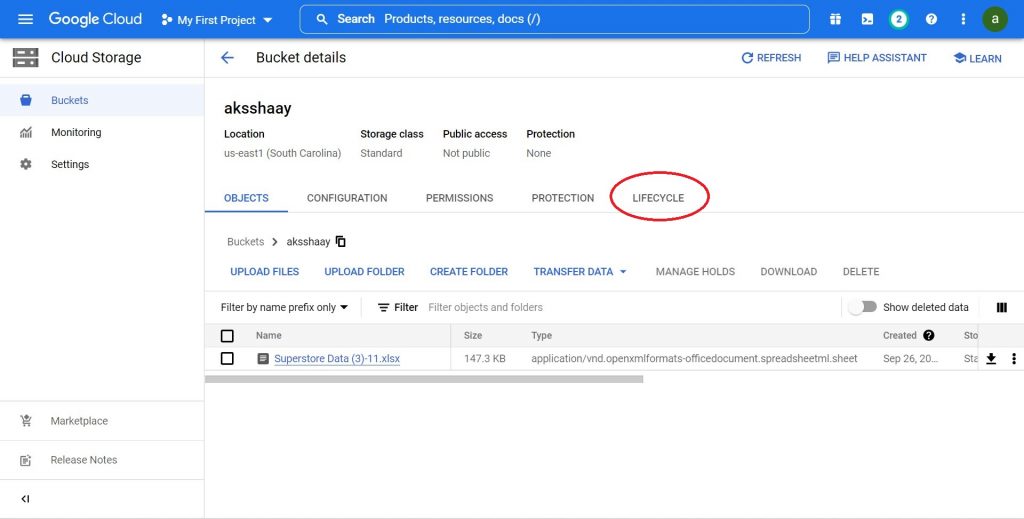Open notifications badge showing 2
Image resolution: width=1024 pixels, height=519 pixels.
point(899,19)
